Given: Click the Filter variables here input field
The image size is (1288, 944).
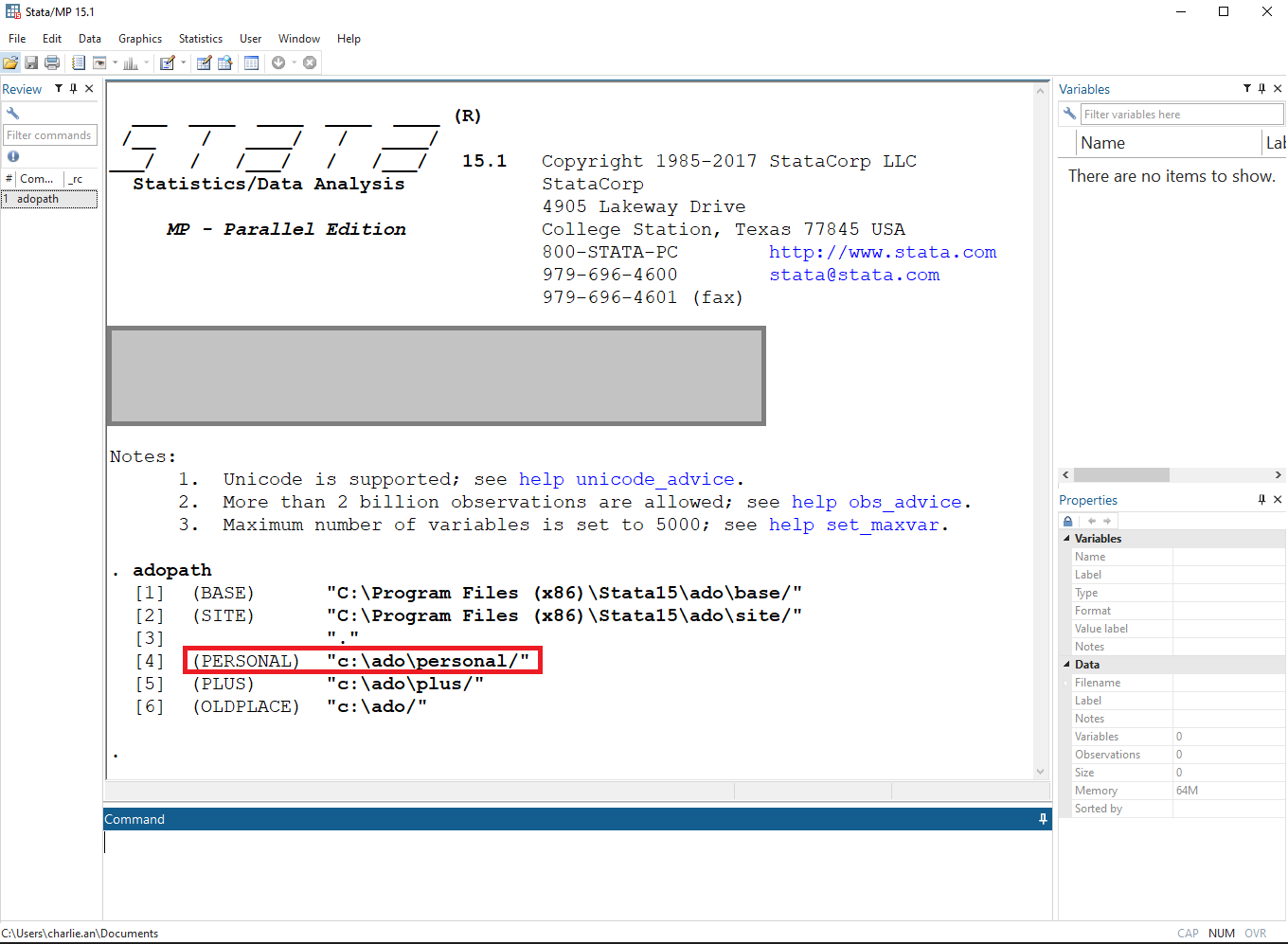Looking at the screenshot, I should 1182,114.
